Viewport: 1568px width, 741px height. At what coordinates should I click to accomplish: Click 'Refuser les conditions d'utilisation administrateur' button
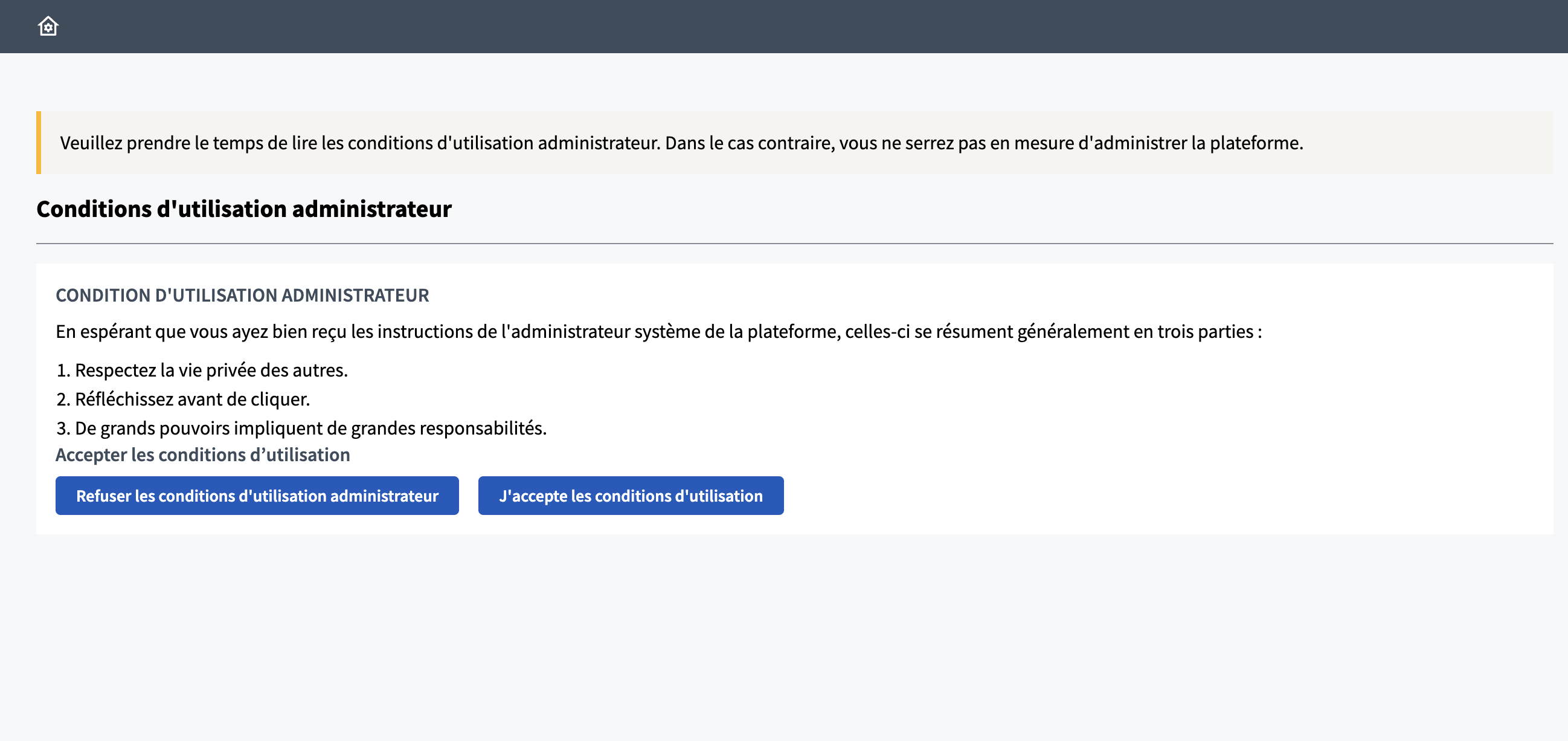tap(257, 496)
